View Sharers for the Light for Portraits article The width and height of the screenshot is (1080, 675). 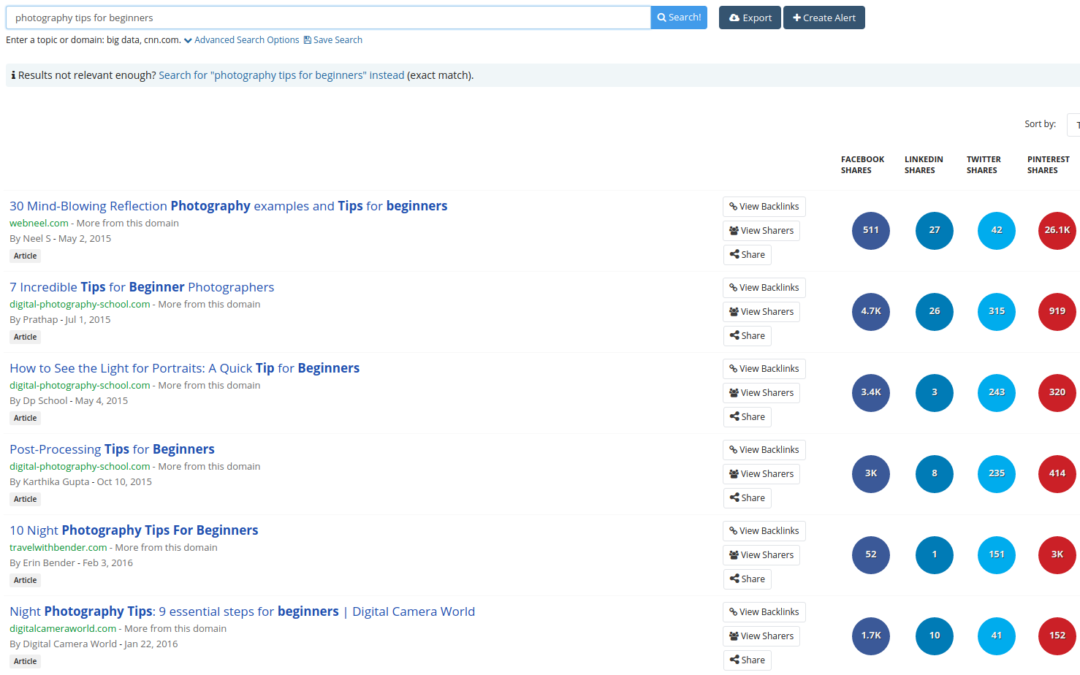[761, 393]
